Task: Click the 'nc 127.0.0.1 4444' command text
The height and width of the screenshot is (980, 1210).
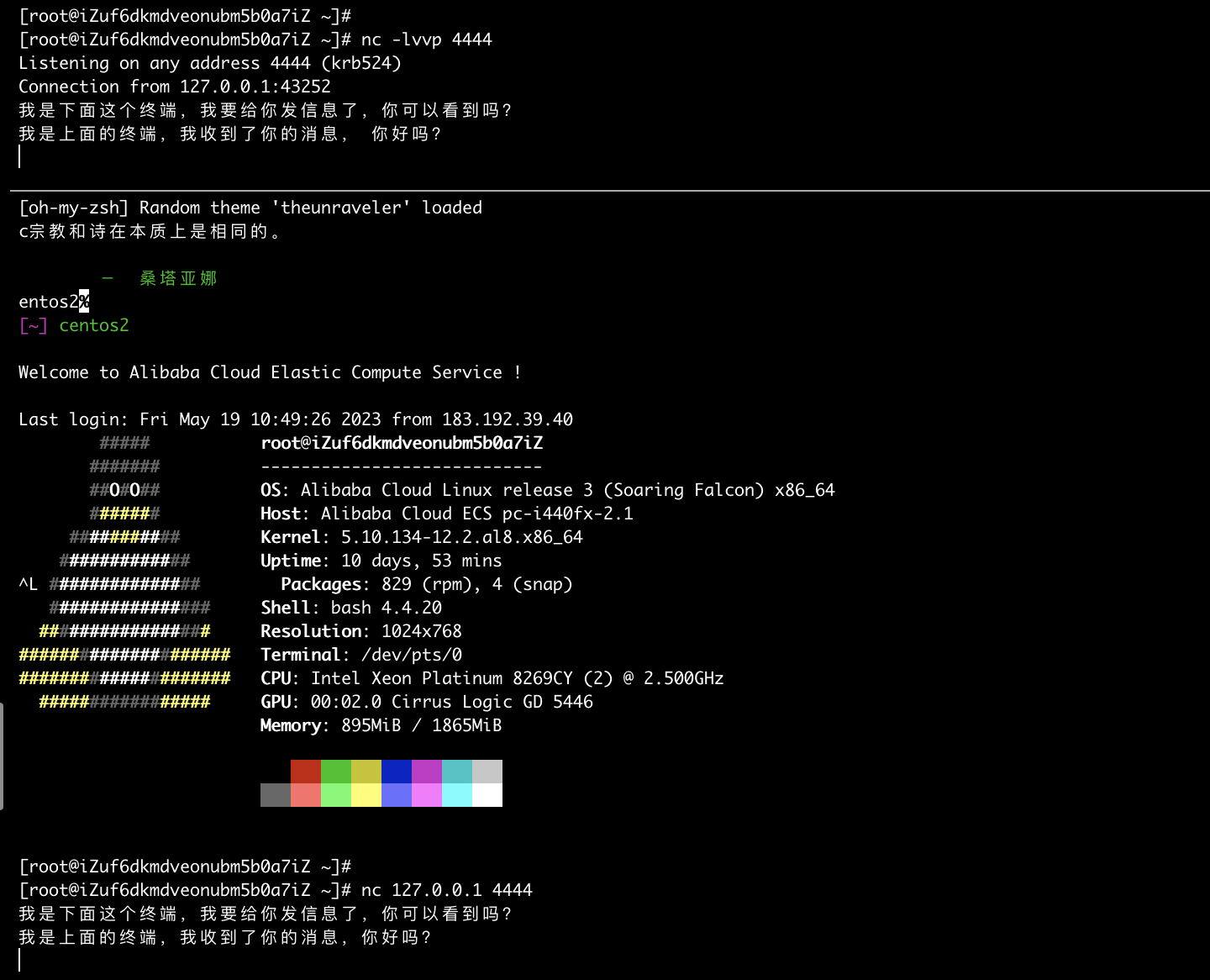Action: [x=446, y=890]
